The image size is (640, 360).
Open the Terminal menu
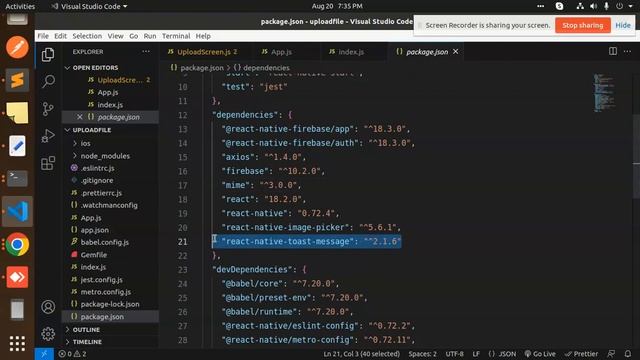176,36
